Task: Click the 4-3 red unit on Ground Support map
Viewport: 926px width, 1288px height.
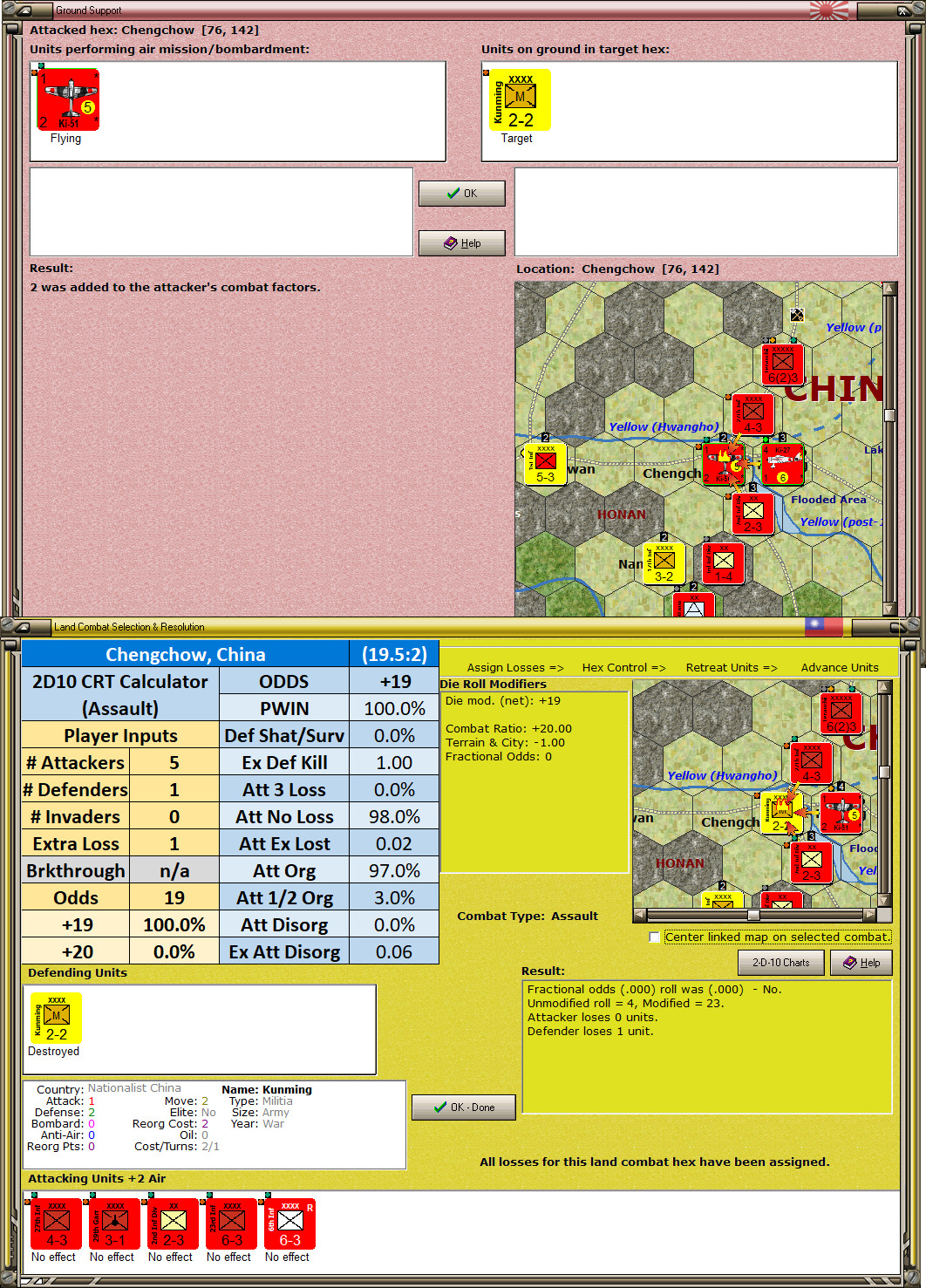Action: point(752,413)
